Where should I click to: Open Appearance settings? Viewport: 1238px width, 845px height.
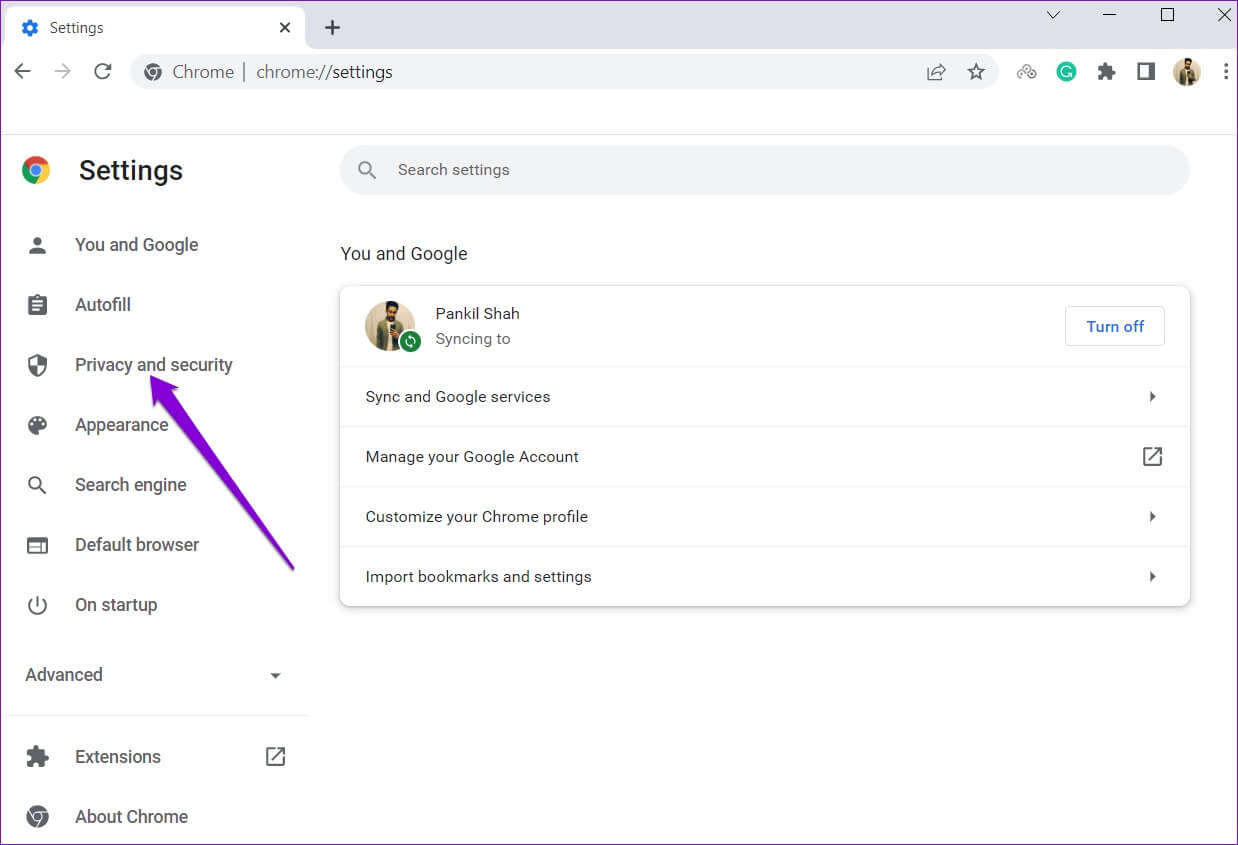pos(121,425)
